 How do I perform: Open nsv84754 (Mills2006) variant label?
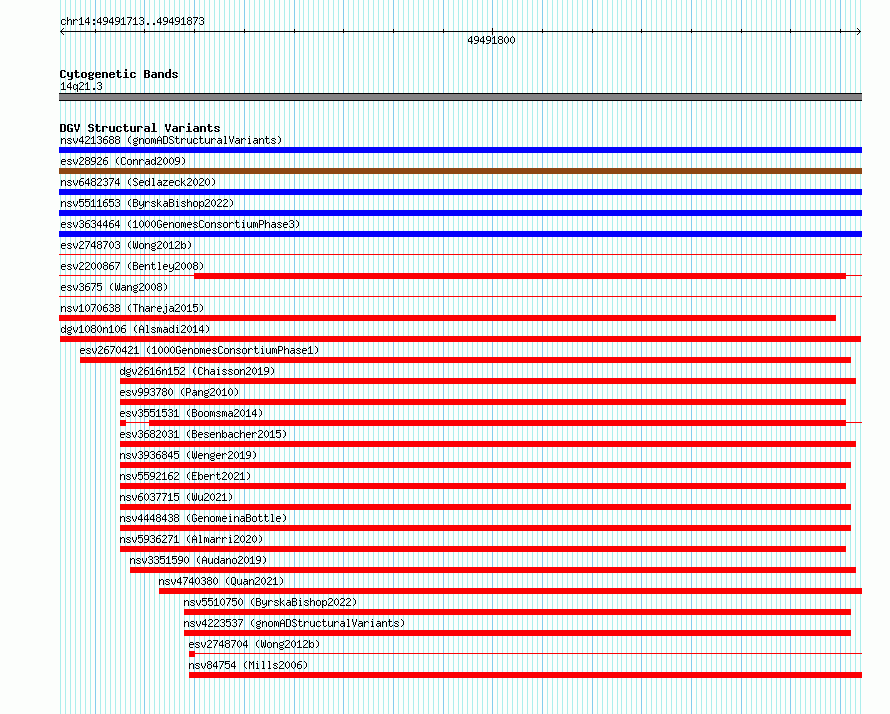[248, 665]
